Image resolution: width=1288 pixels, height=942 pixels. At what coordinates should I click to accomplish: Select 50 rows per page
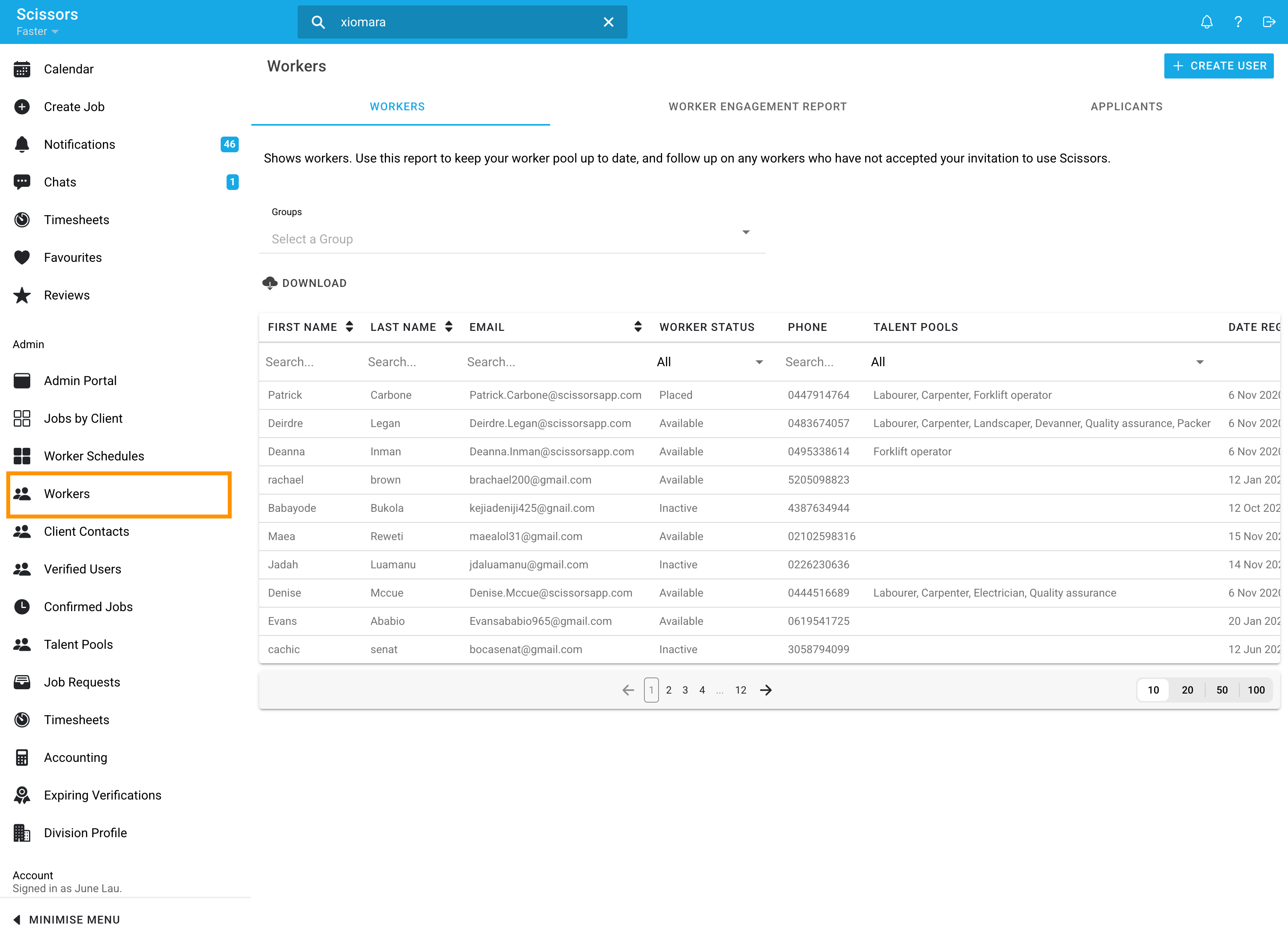pyautogui.click(x=1222, y=689)
